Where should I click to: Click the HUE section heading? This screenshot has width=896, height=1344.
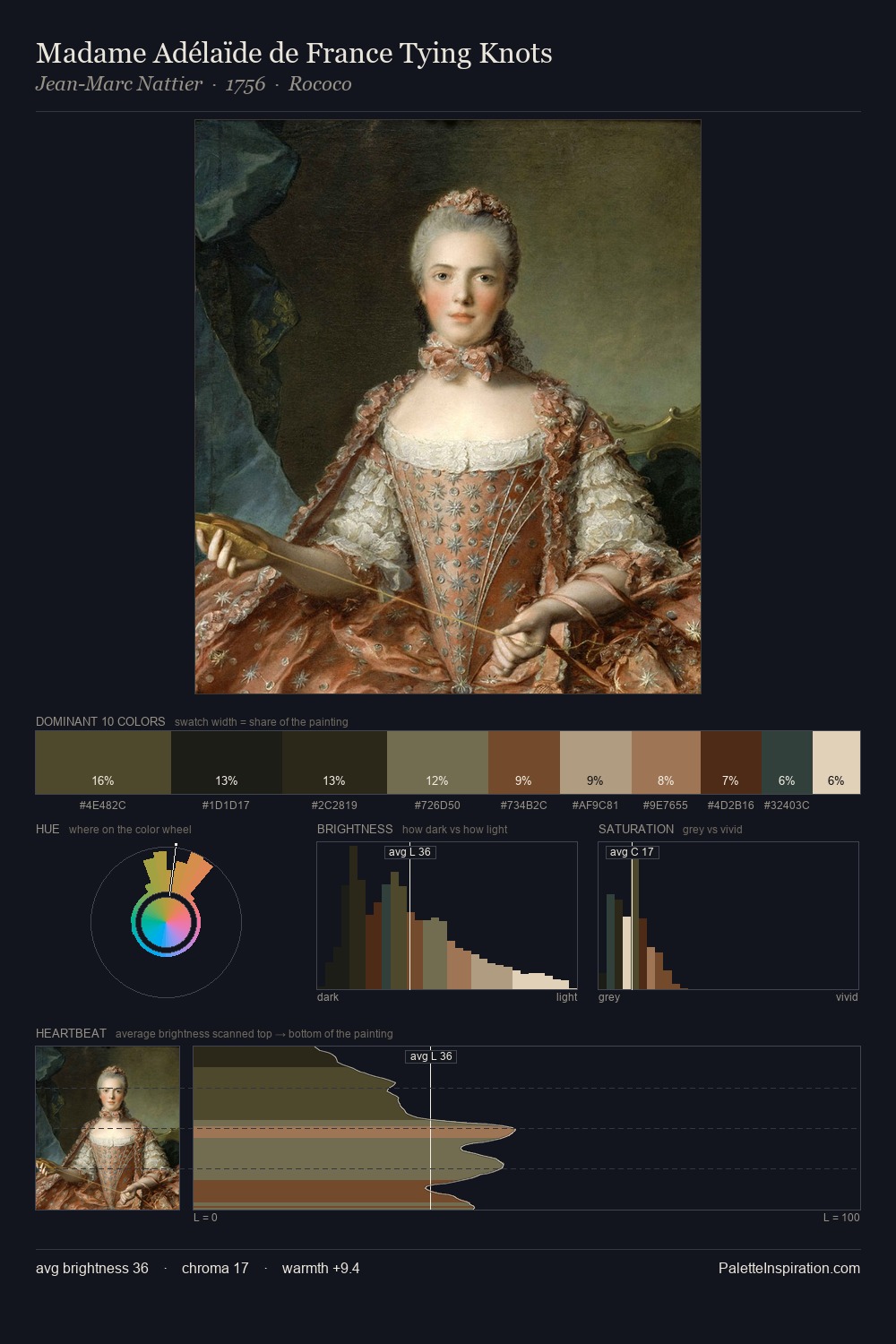click(47, 829)
